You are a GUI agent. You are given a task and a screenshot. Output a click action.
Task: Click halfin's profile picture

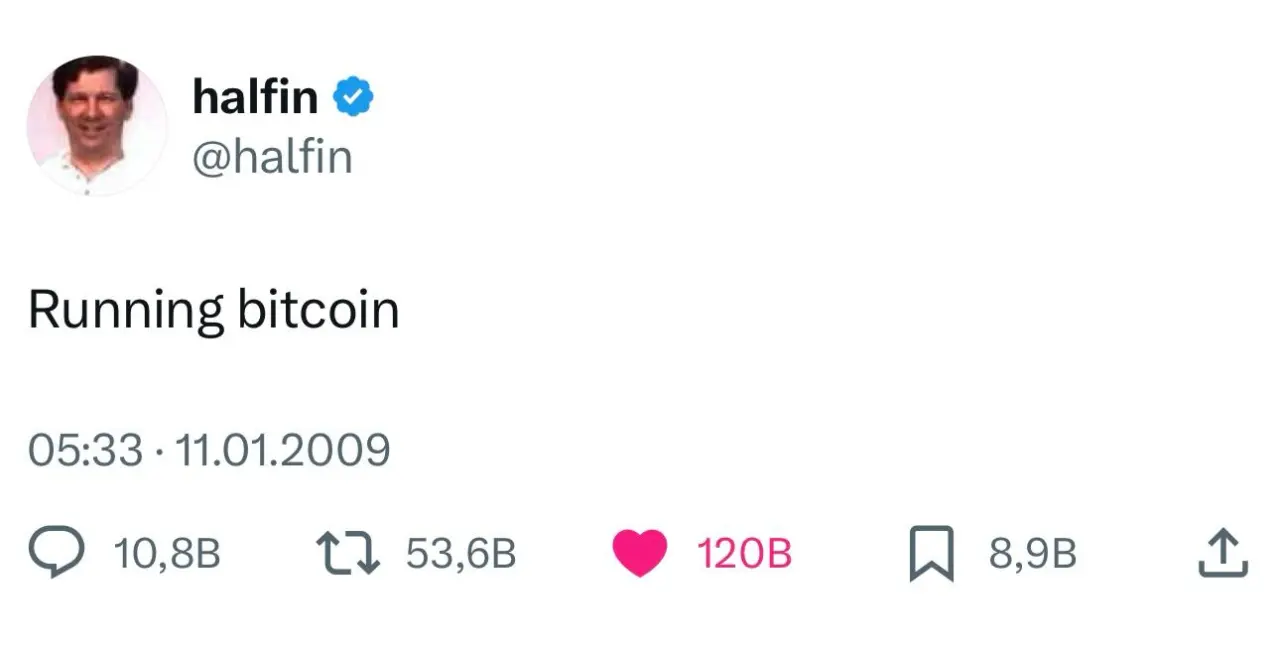[x=97, y=123]
